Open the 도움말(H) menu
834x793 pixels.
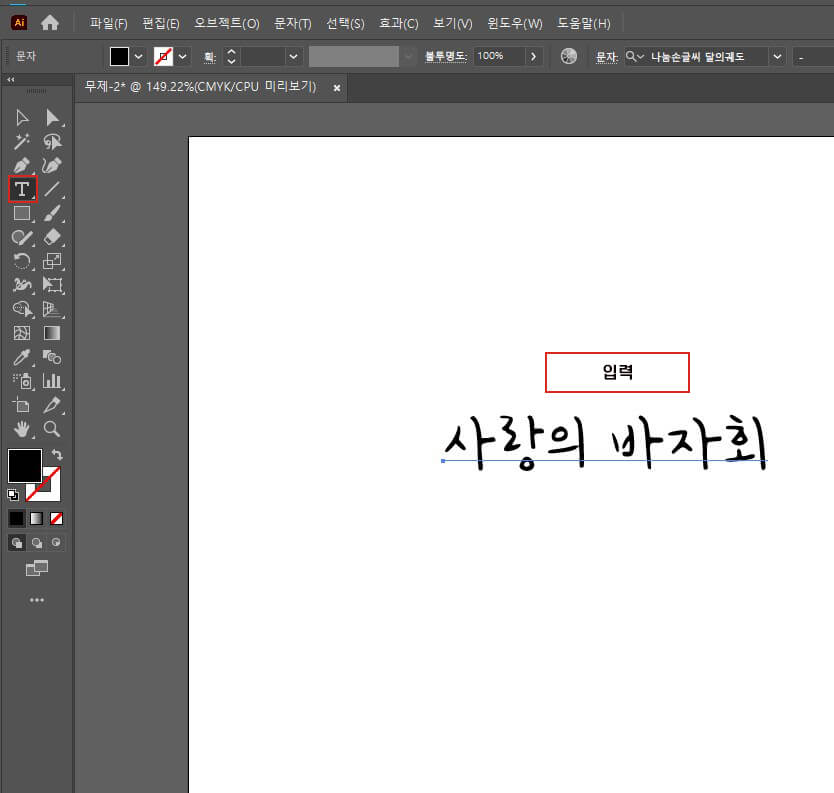pyautogui.click(x=583, y=23)
